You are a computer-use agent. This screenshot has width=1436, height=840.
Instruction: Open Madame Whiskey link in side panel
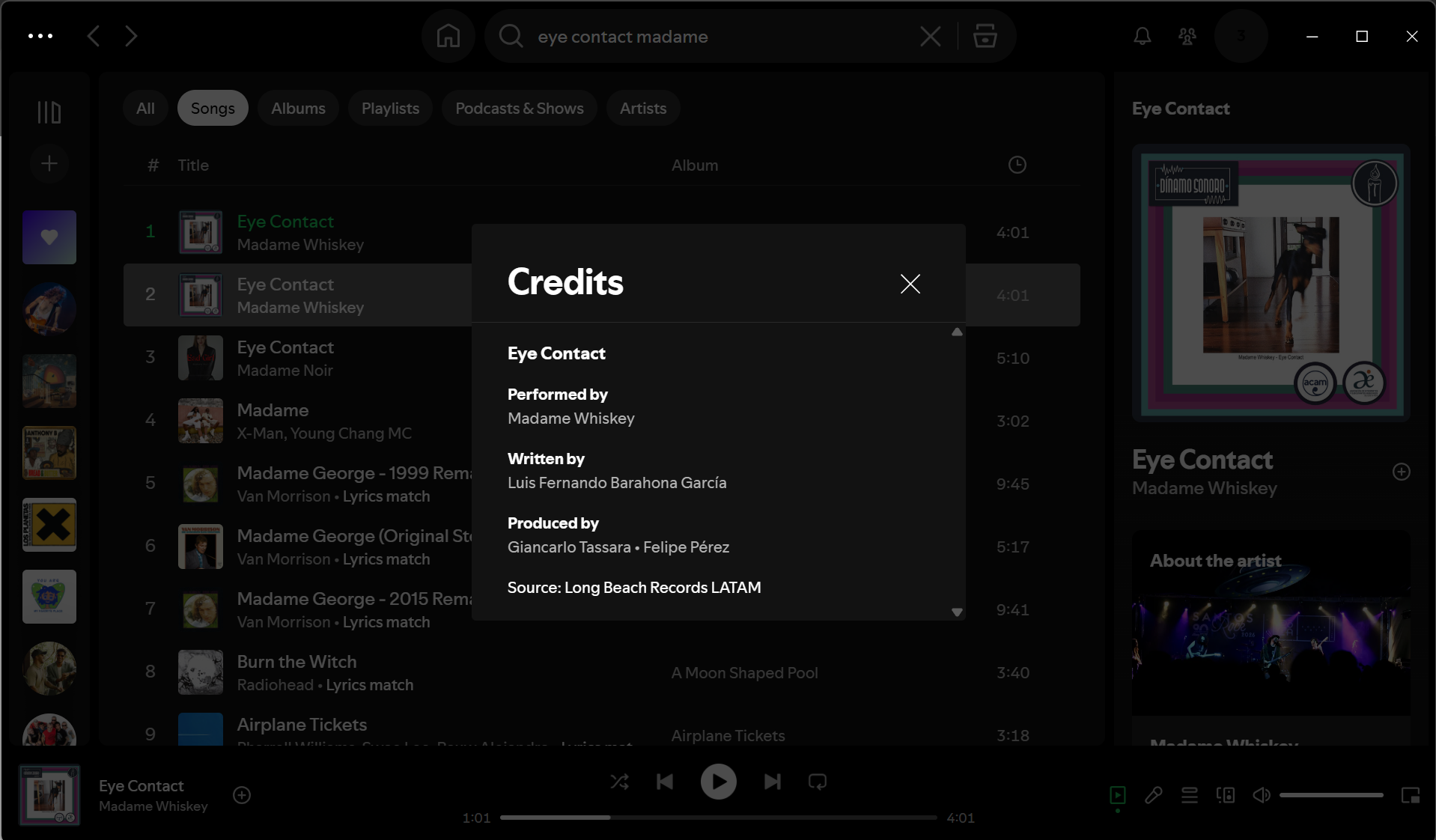(x=1204, y=488)
